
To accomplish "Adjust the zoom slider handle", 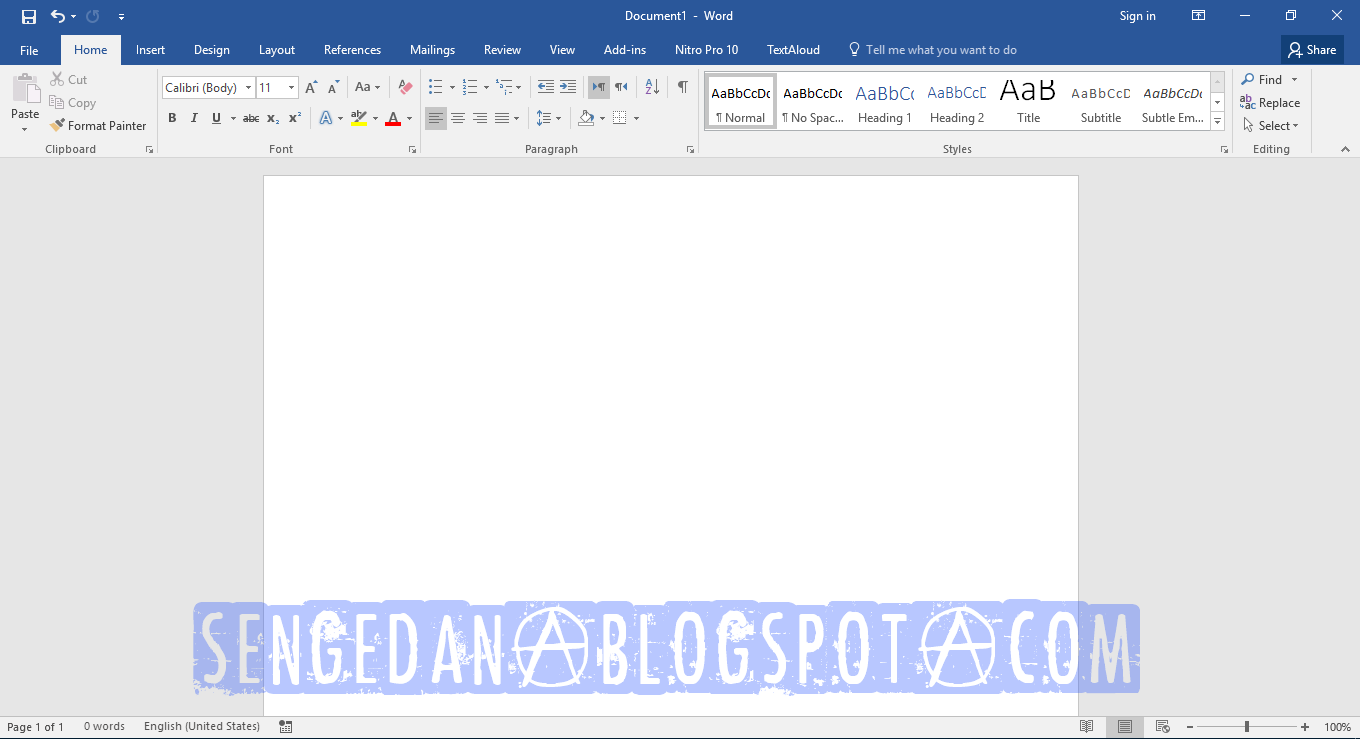I will [1246, 727].
